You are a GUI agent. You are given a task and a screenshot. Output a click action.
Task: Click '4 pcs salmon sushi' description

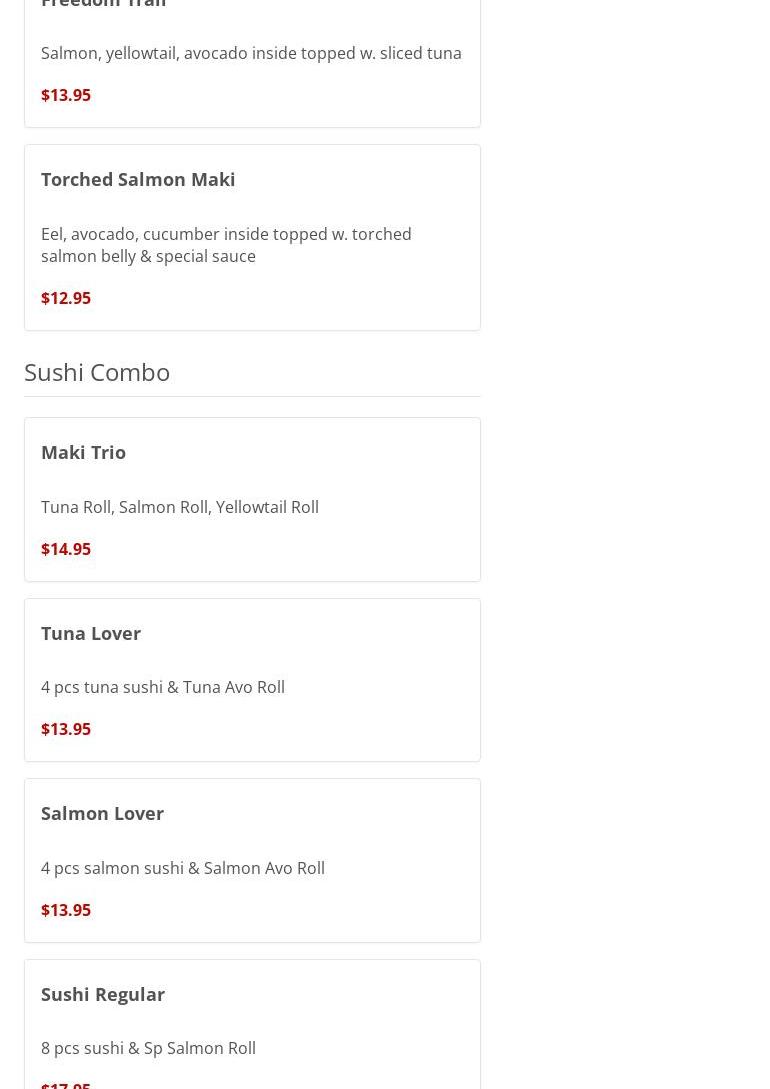pyautogui.click(x=183, y=868)
